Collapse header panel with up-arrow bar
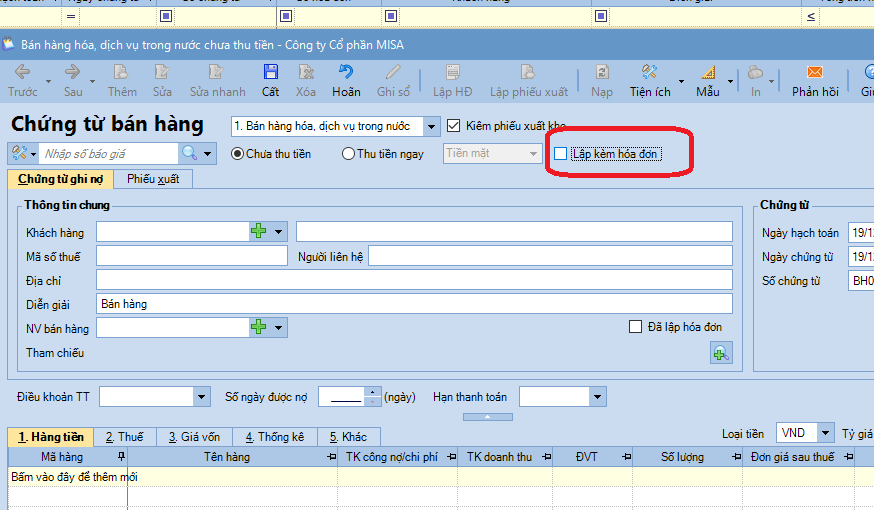Image resolution: width=874 pixels, height=510 pixels. coord(488,416)
